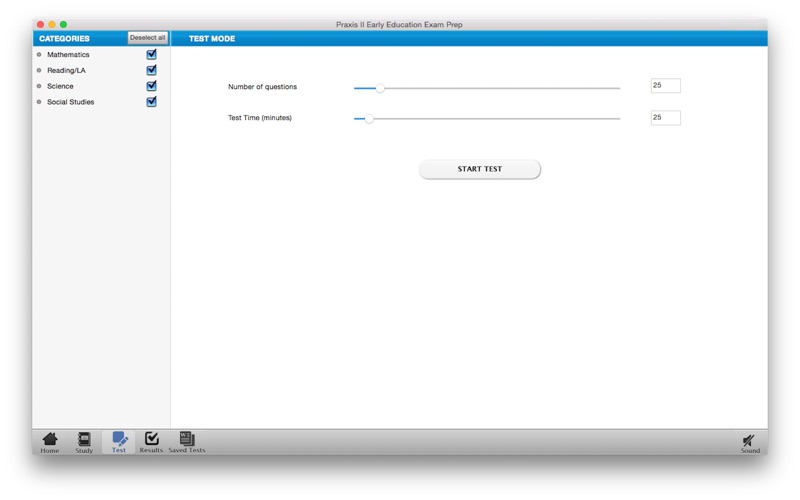Open the Saved Tests icon

(187, 442)
